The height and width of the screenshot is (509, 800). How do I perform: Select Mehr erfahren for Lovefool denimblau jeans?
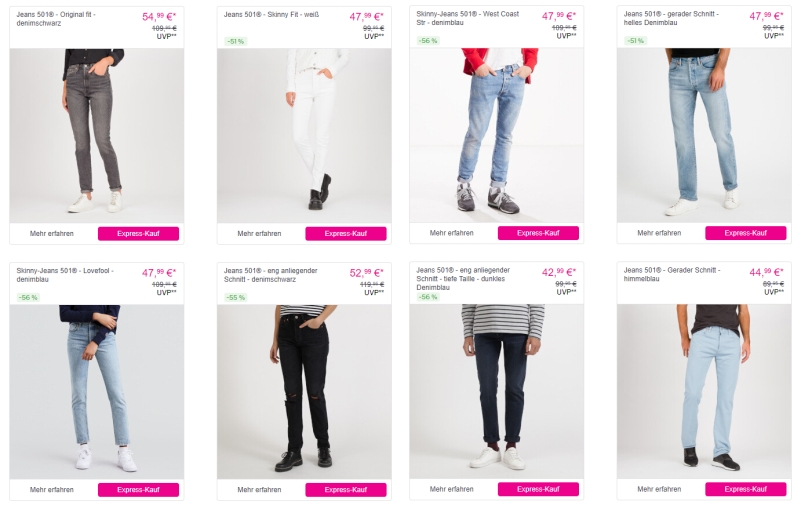(x=52, y=490)
